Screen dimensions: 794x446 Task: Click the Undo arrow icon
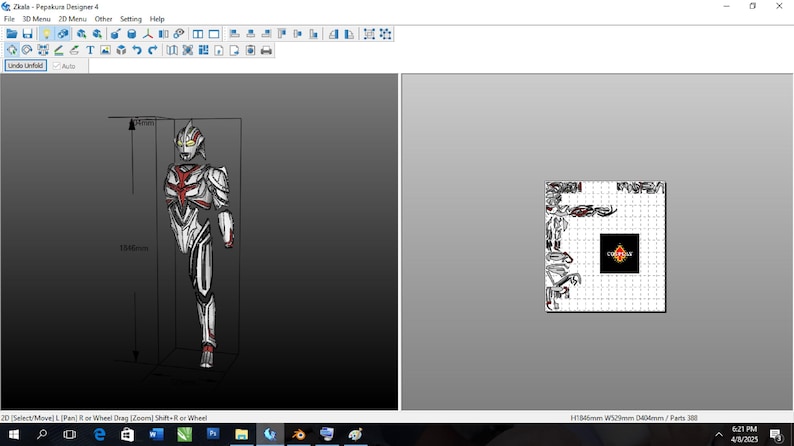click(137, 50)
